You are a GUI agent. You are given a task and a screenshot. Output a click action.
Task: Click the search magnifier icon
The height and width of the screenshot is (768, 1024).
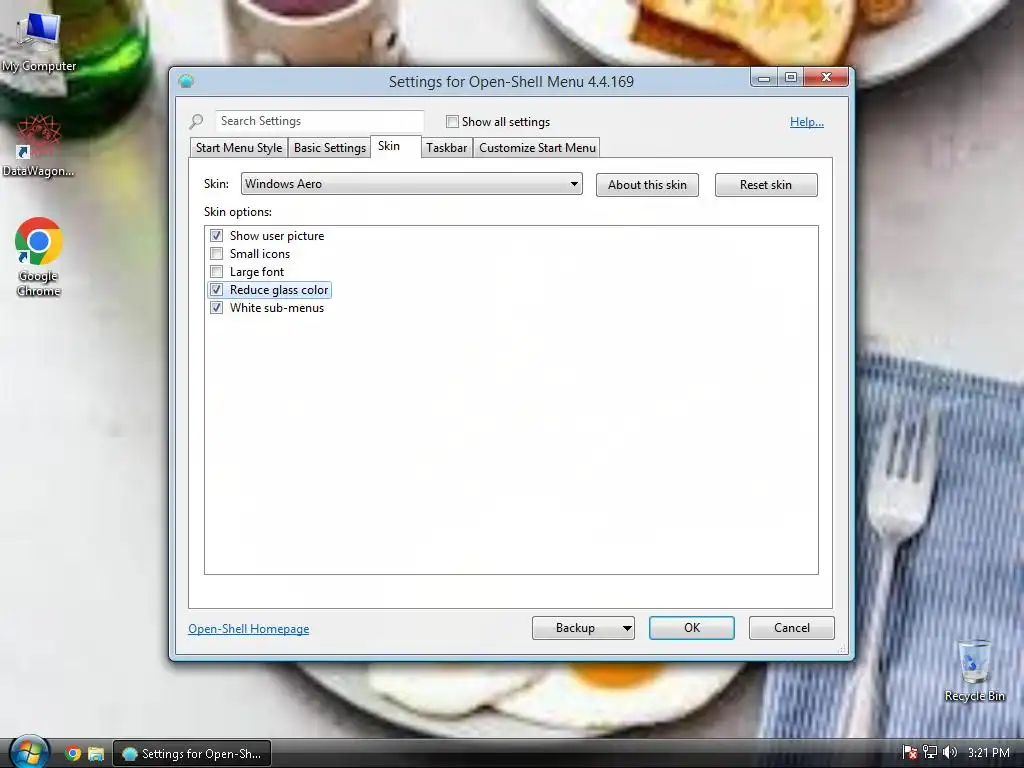click(197, 121)
